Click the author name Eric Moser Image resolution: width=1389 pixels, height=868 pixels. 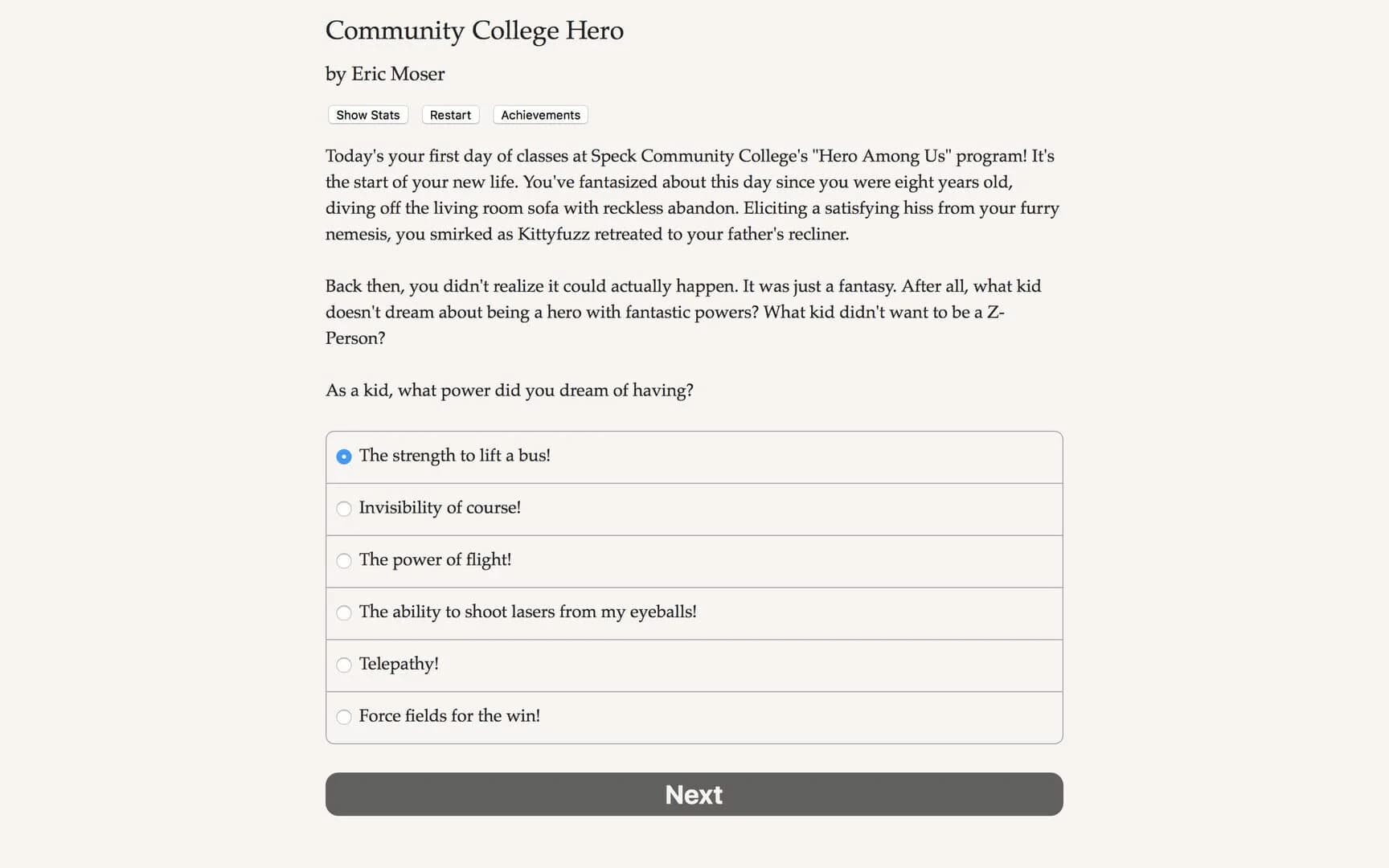[x=385, y=74]
